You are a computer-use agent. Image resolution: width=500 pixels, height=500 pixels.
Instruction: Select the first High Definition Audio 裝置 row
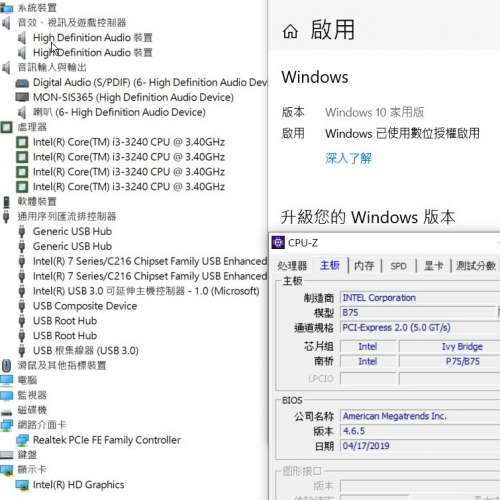93,38
